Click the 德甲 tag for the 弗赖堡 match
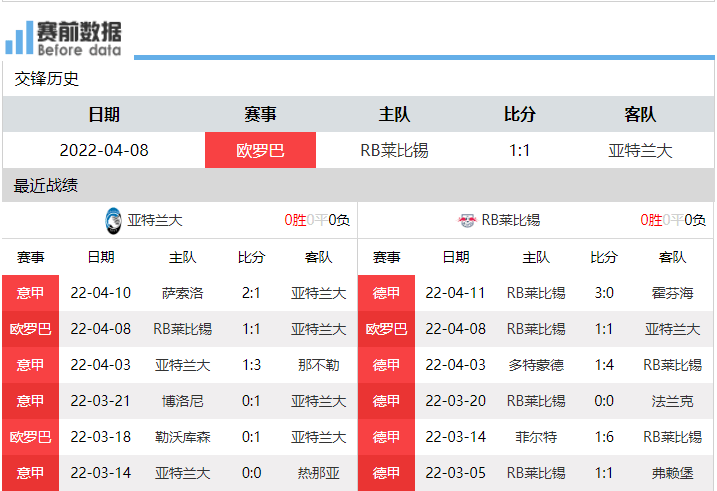This screenshot has height=491, width=717. (x=386, y=473)
